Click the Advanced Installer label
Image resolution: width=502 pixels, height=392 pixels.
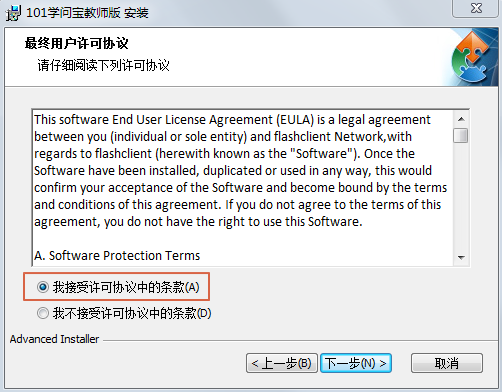tap(54, 339)
